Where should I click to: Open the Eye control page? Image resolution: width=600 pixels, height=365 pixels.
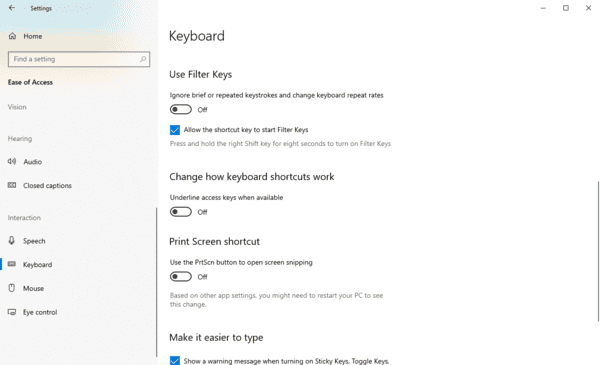40,312
